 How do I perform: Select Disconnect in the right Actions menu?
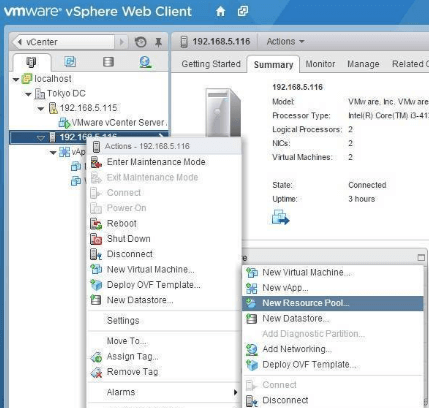[x=333, y=400]
